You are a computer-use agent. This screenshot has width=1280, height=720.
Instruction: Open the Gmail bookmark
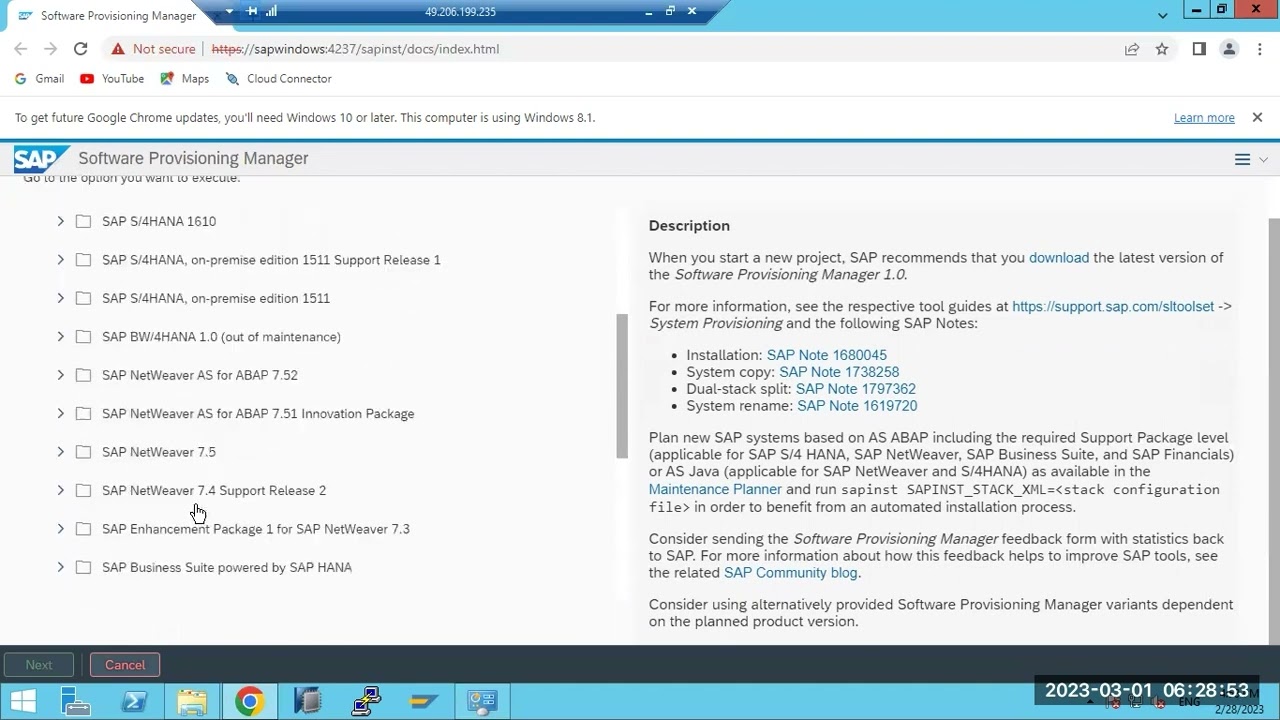click(x=39, y=79)
